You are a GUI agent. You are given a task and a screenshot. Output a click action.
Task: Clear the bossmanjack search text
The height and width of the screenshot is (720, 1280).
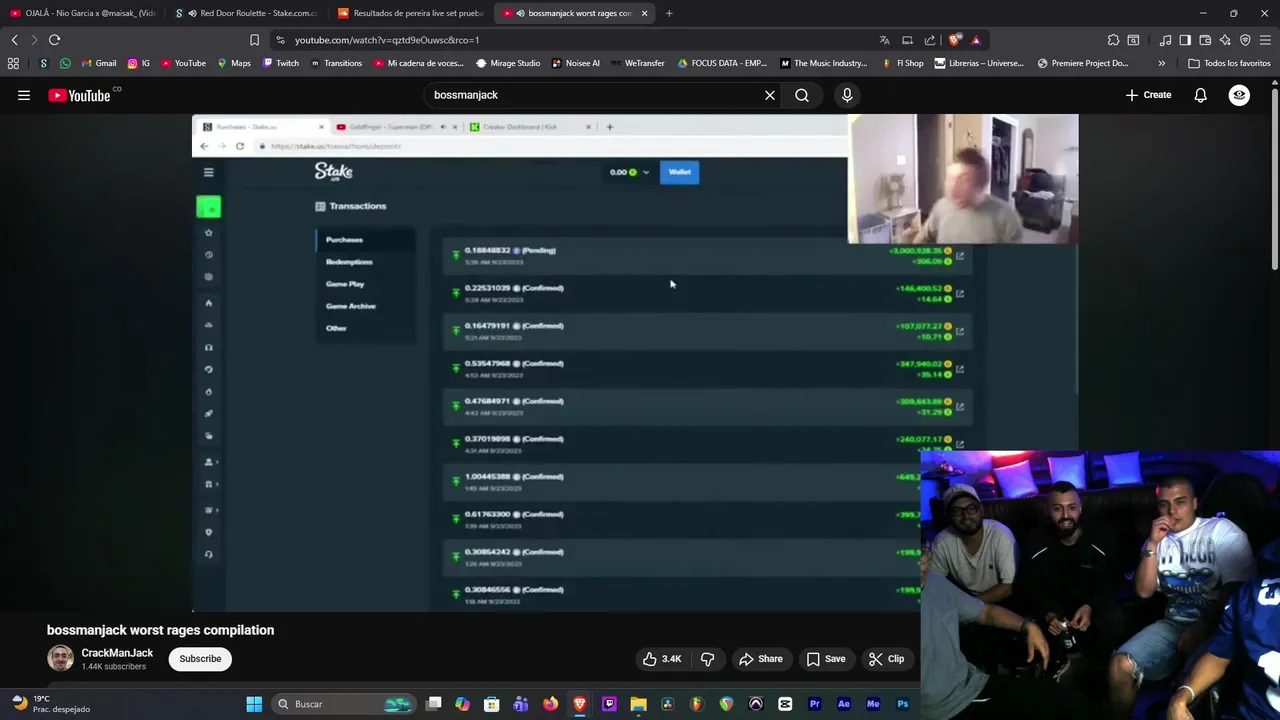(x=770, y=95)
